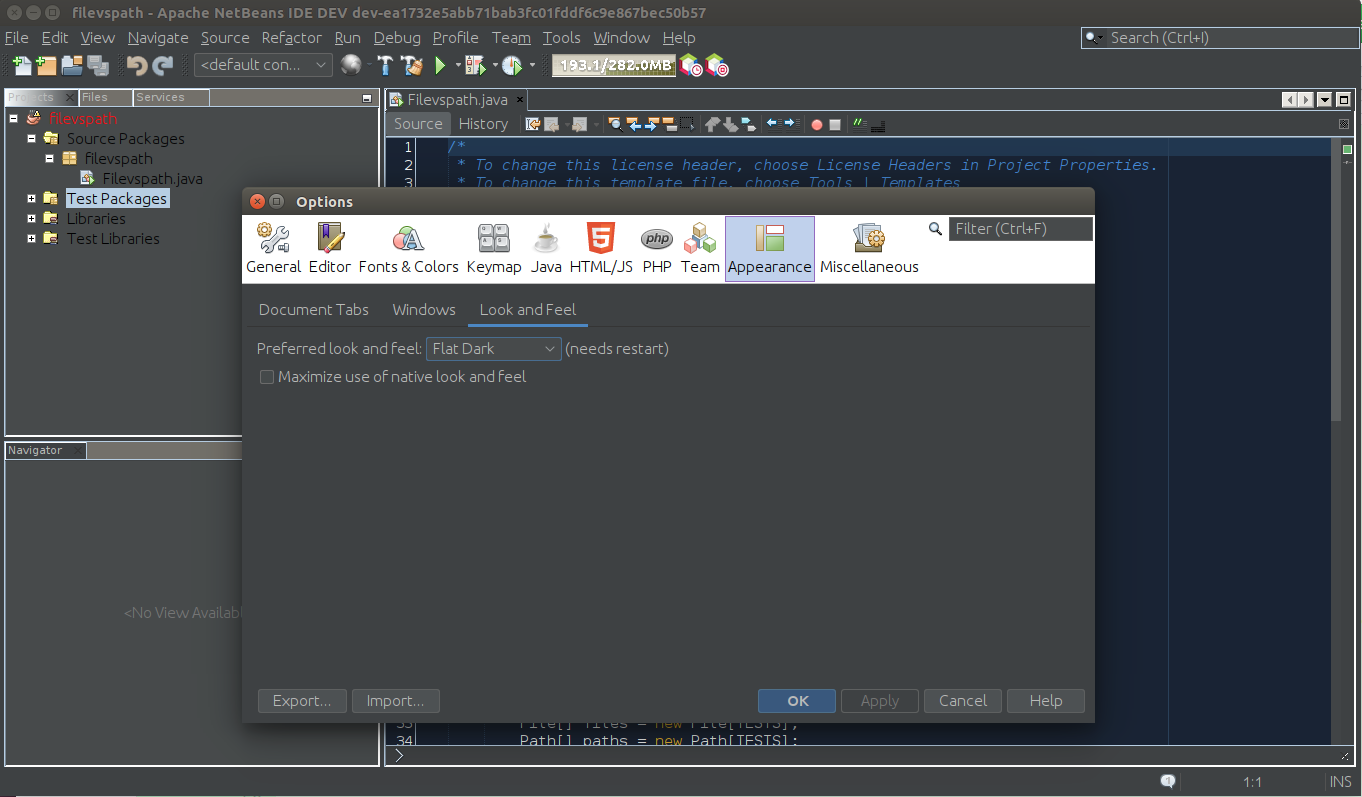
Task: Toggle rectangular selection icon in editor toolbar
Action: coord(687,124)
